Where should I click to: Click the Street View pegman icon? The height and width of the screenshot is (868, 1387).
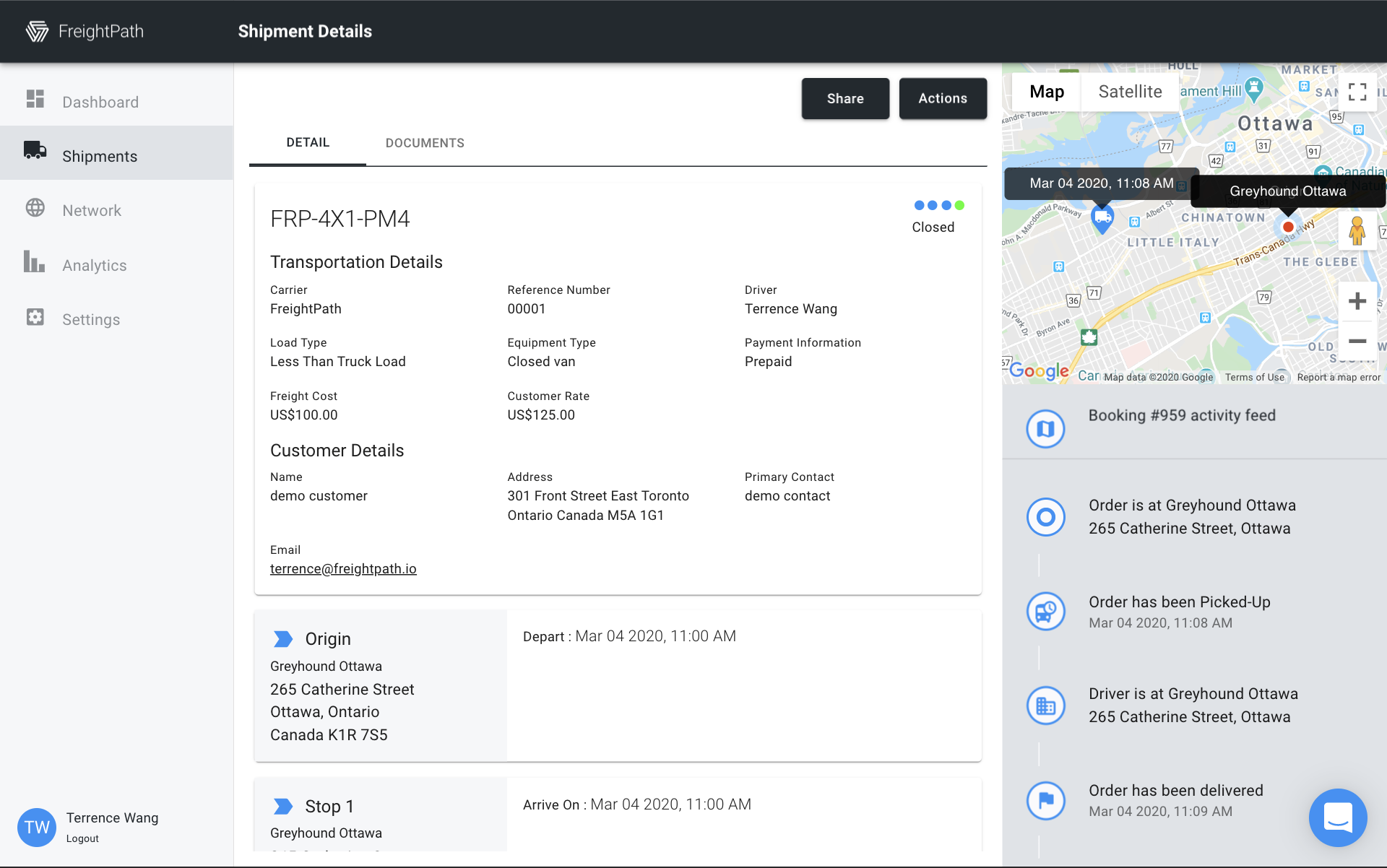click(x=1357, y=231)
